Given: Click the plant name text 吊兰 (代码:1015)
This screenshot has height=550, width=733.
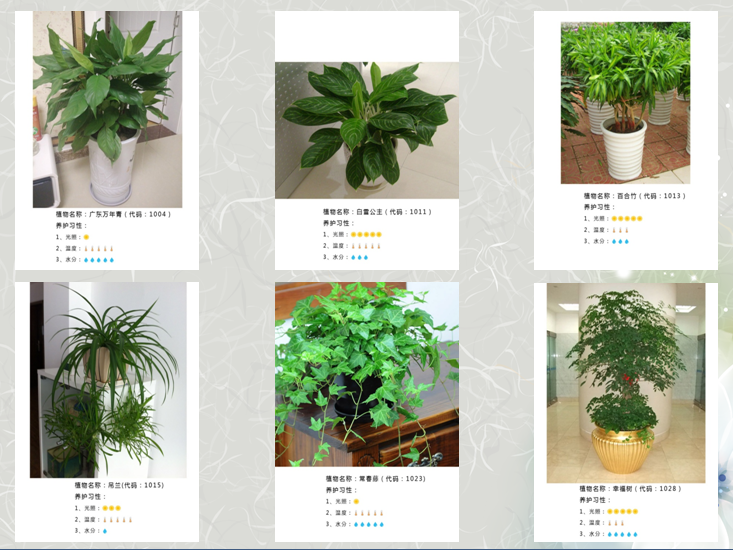Looking at the screenshot, I should click(x=119, y=485).
